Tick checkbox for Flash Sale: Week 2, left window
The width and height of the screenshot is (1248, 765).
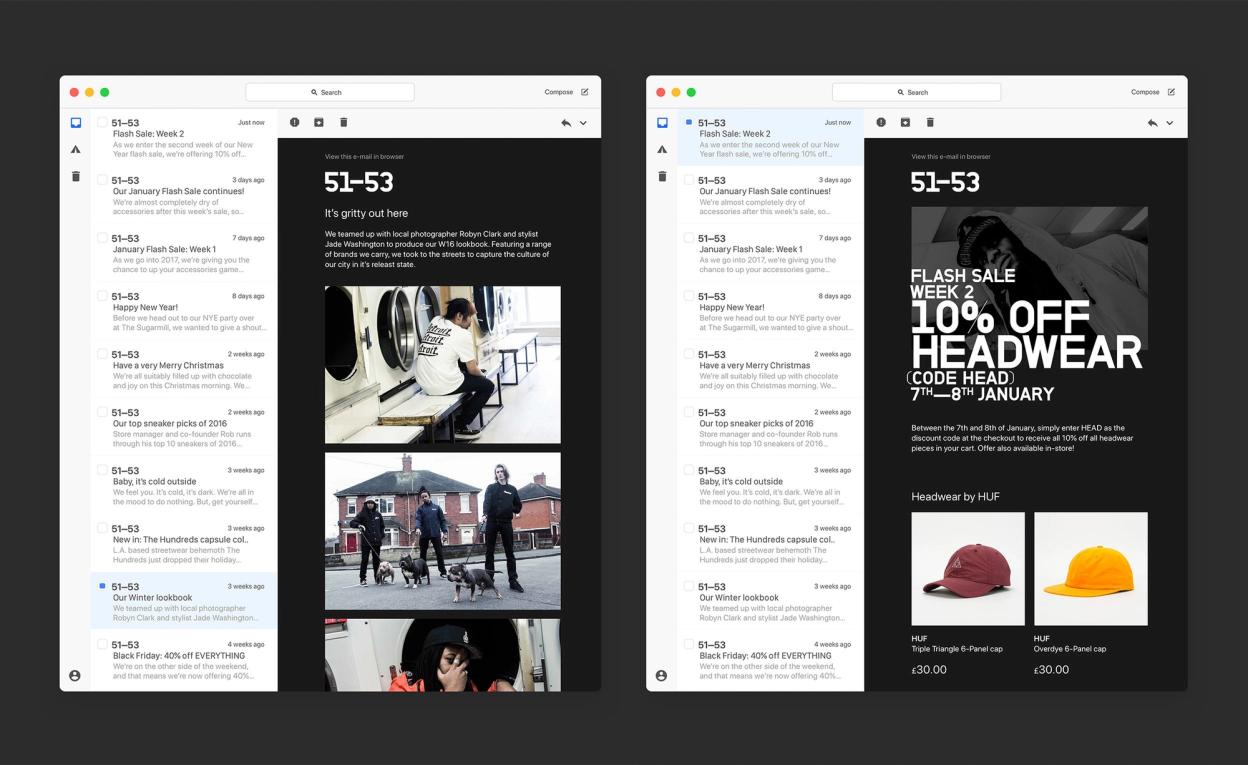point(102,122)
